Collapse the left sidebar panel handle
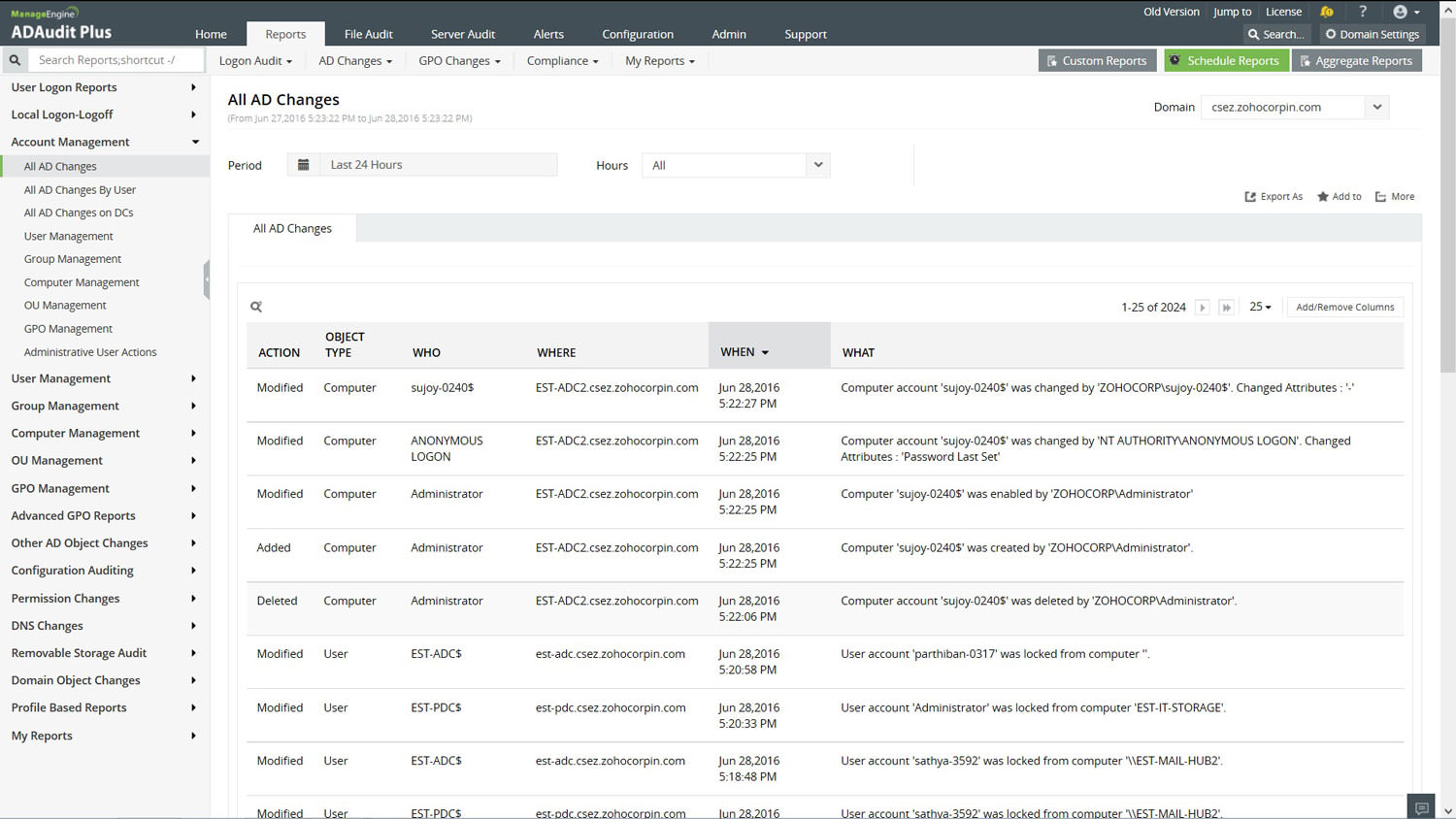 207,280
